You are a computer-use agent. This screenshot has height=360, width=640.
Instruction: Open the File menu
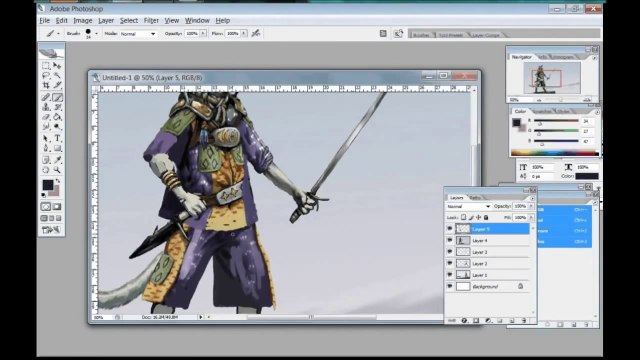[44, 20]
